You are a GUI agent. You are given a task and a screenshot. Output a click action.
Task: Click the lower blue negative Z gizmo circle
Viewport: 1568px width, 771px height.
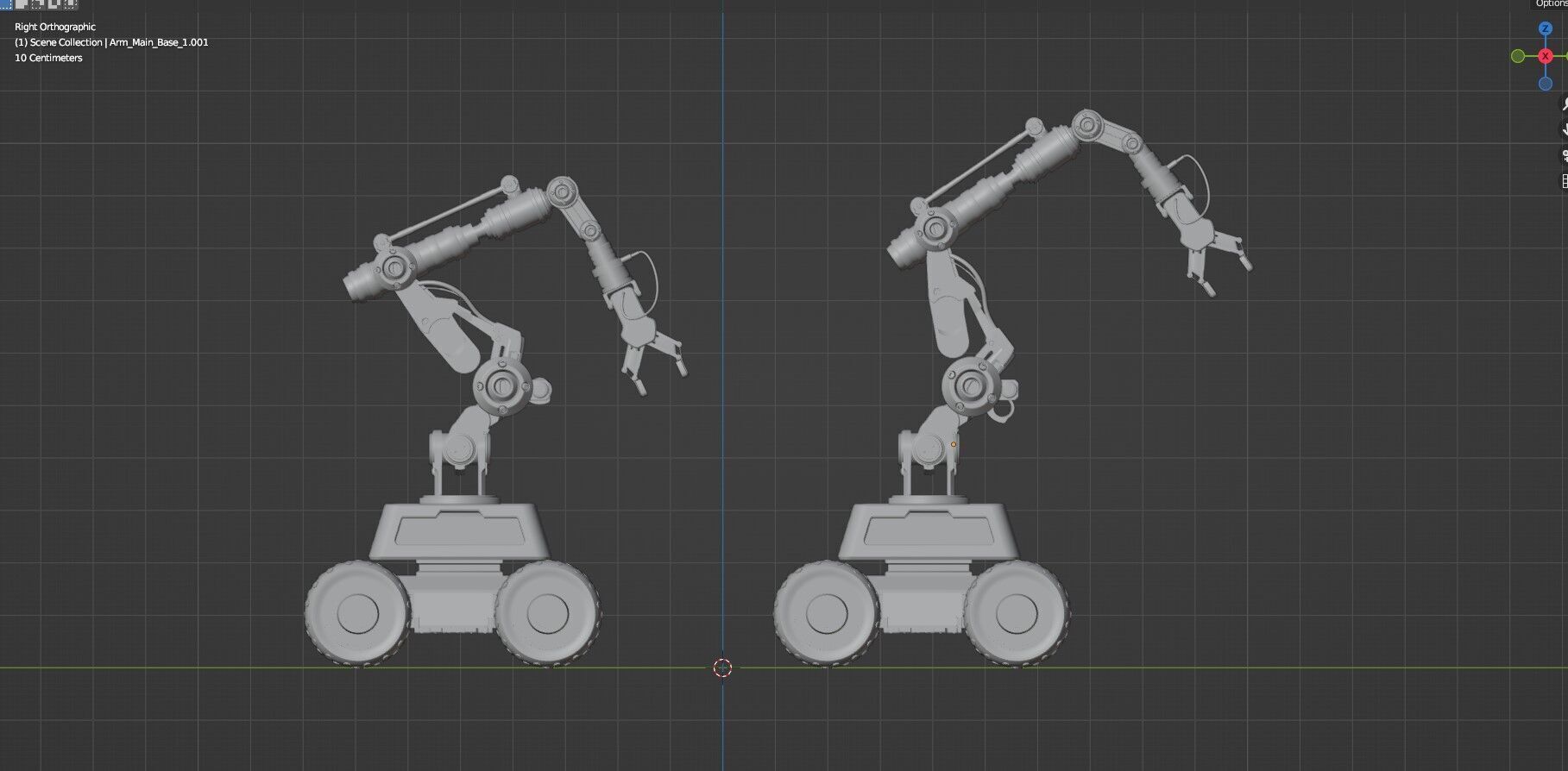coord(1546,84)
